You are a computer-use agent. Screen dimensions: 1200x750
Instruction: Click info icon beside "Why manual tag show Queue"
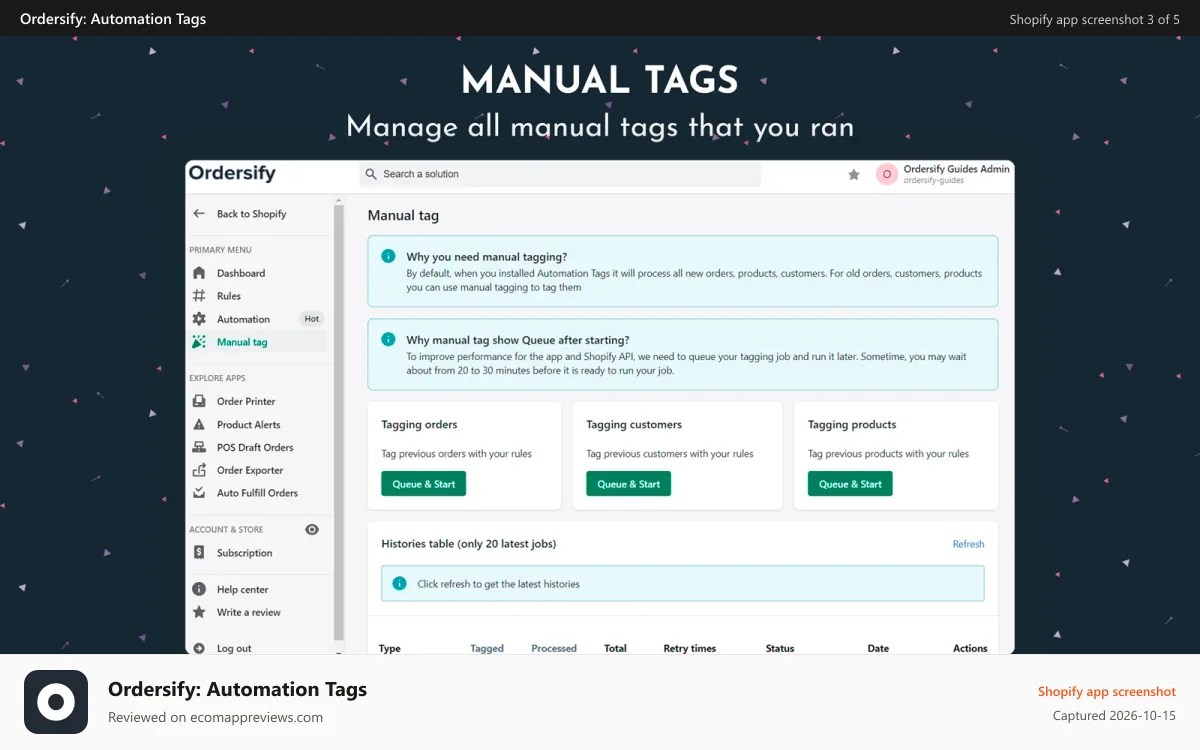(x=388, y=339)
